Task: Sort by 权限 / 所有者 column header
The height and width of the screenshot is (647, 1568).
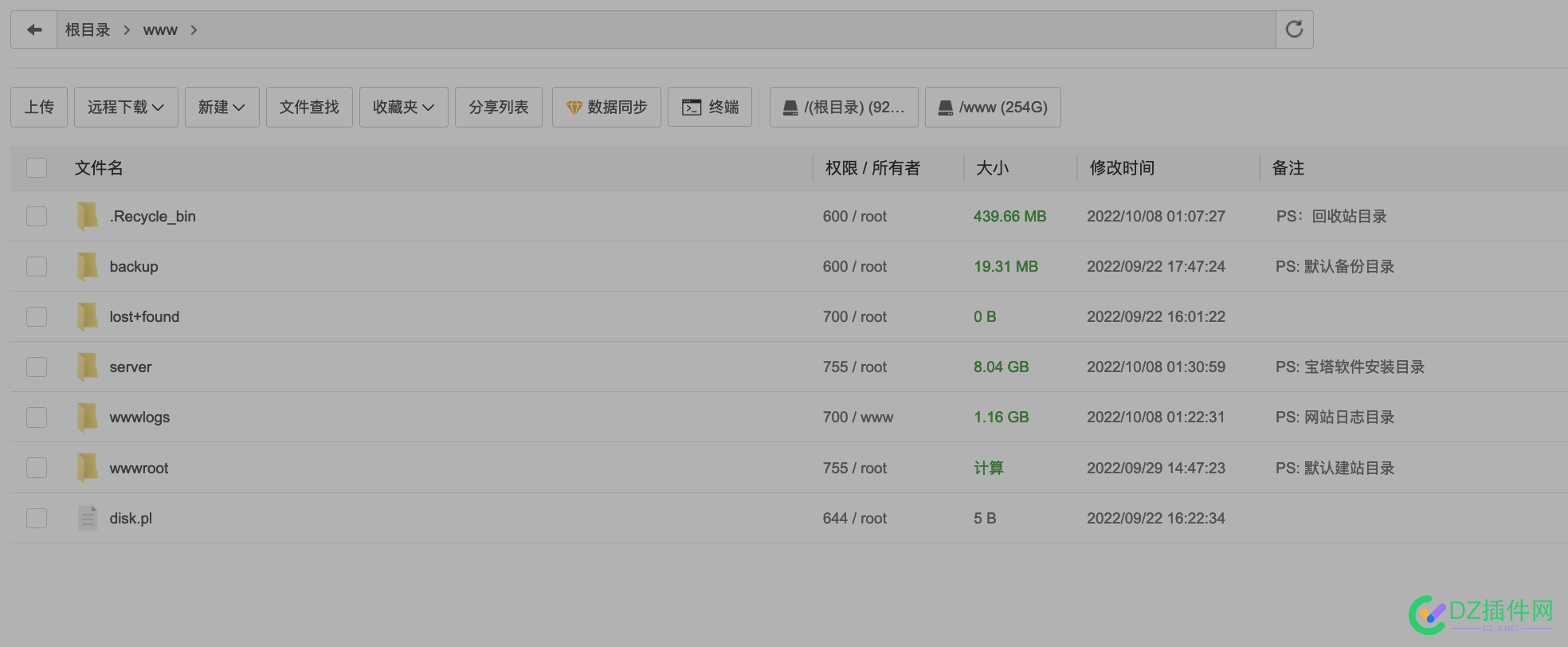Action: coord(872,168)
